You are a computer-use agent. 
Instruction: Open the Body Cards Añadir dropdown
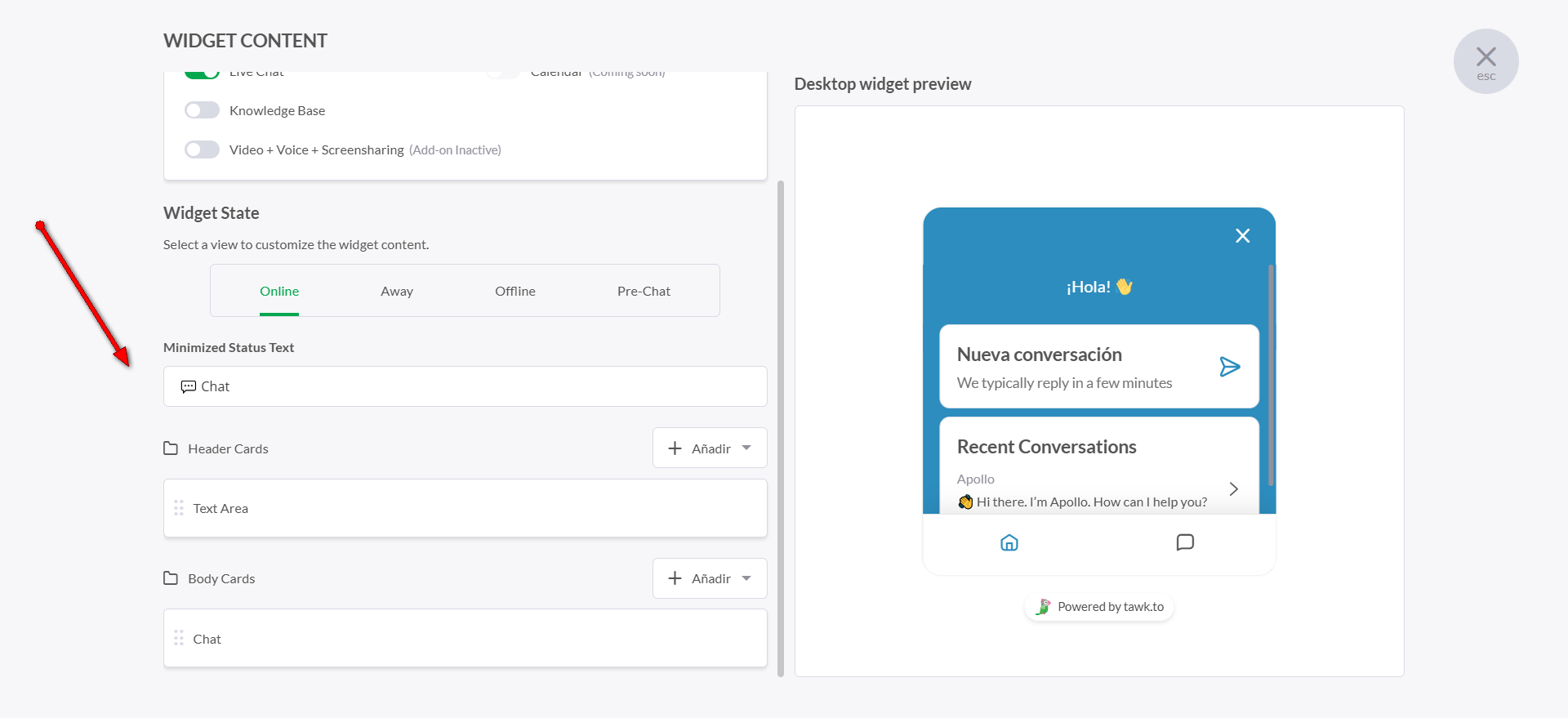click(x=710, y=578)
